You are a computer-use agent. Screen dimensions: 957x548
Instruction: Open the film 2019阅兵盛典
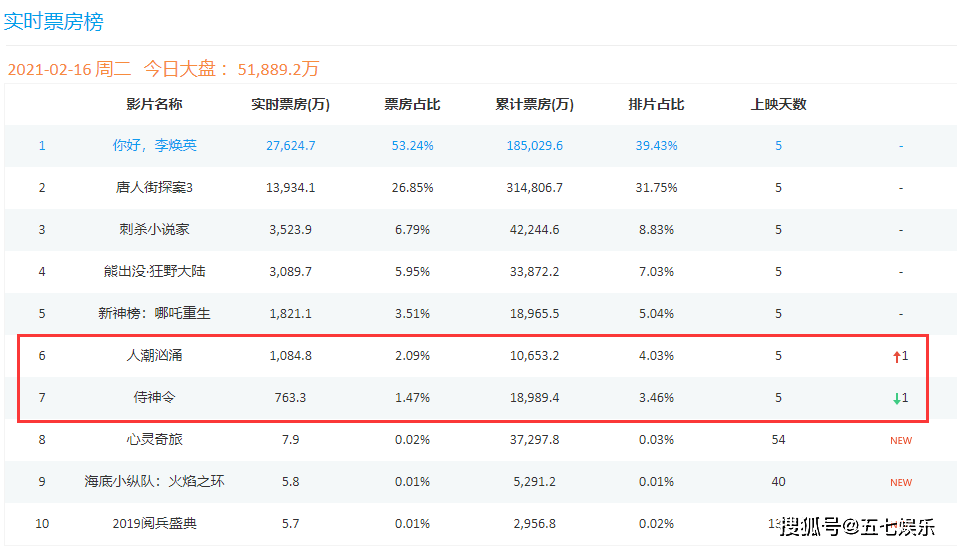[154, 524]
